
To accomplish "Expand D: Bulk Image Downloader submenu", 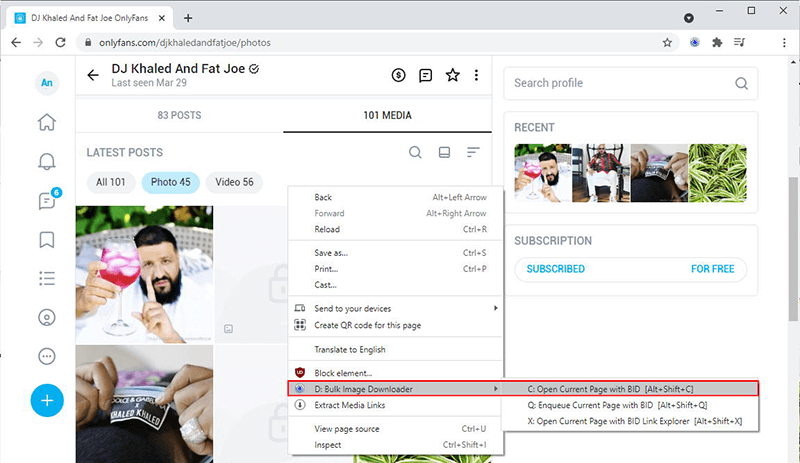I will [396, 389].
